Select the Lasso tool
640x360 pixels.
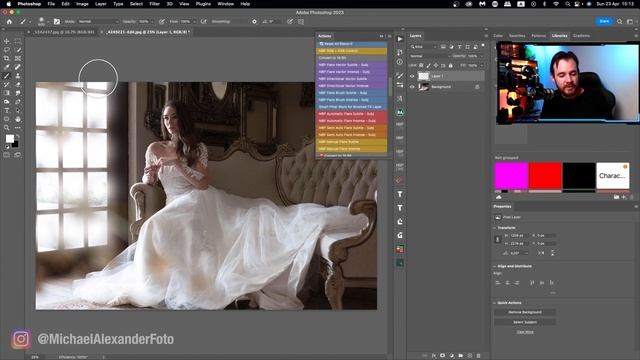point(7,50)
